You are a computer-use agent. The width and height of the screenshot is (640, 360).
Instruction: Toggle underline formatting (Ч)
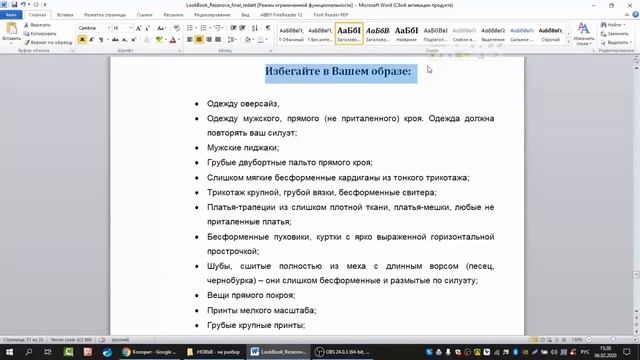[x=100, y=40]
